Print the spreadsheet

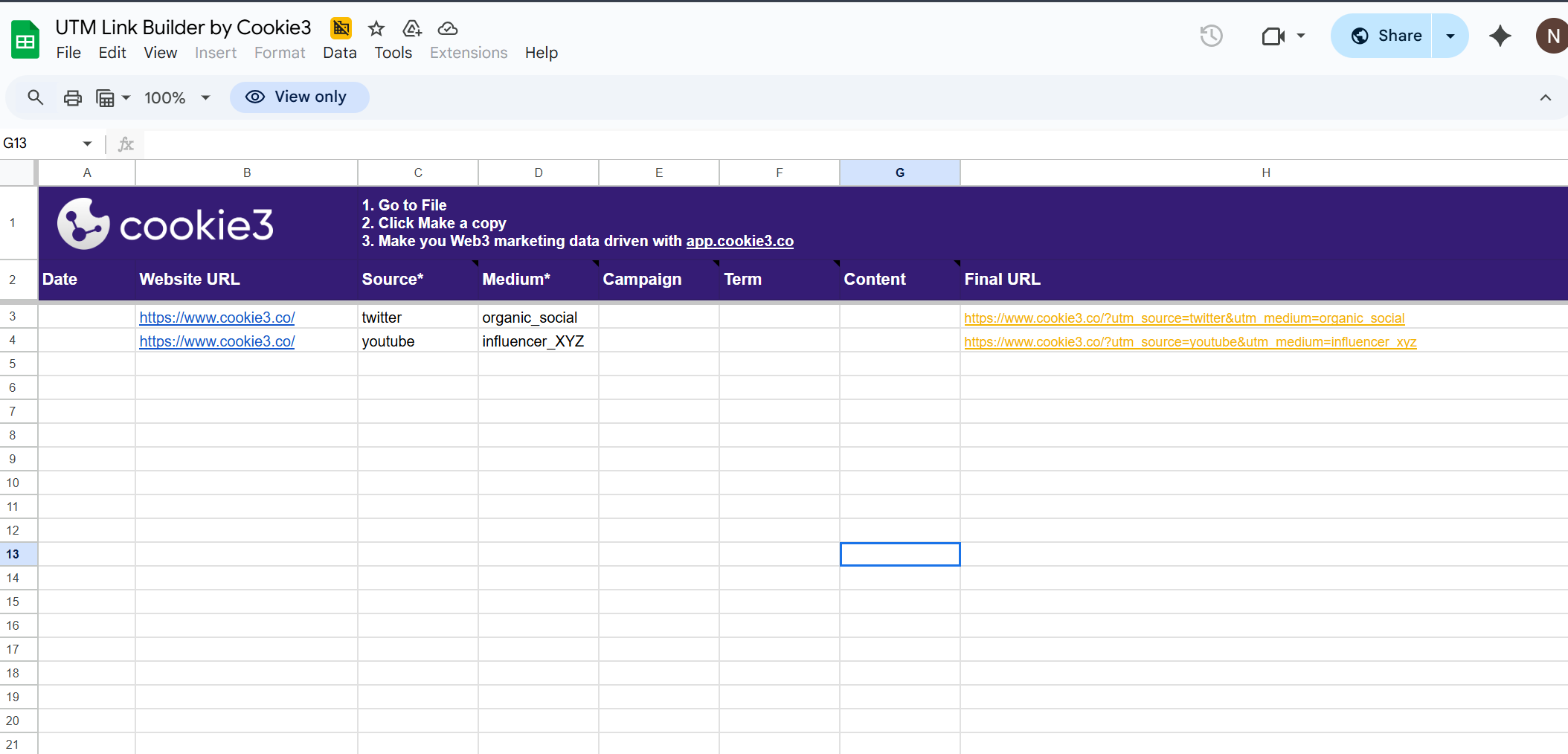72,97
